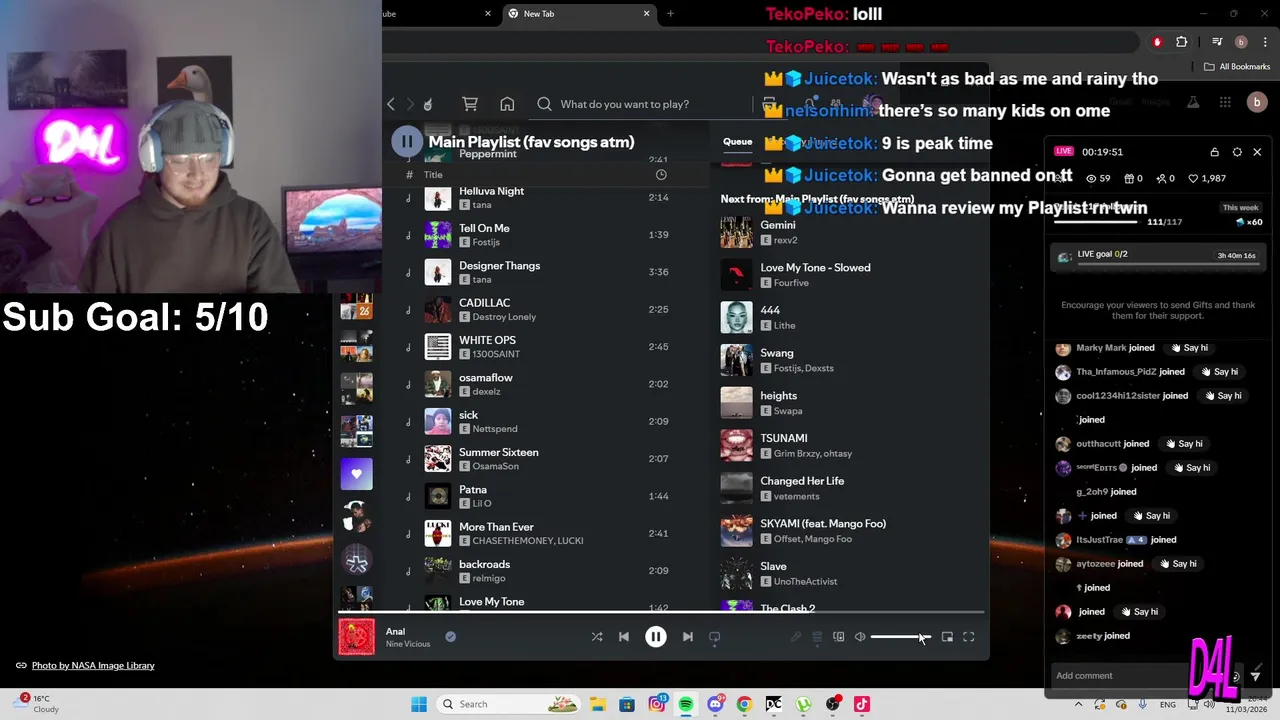The width and height of the screenshot is (1280, 720).
Task: Open connect to a device icon
Action: 839,637
